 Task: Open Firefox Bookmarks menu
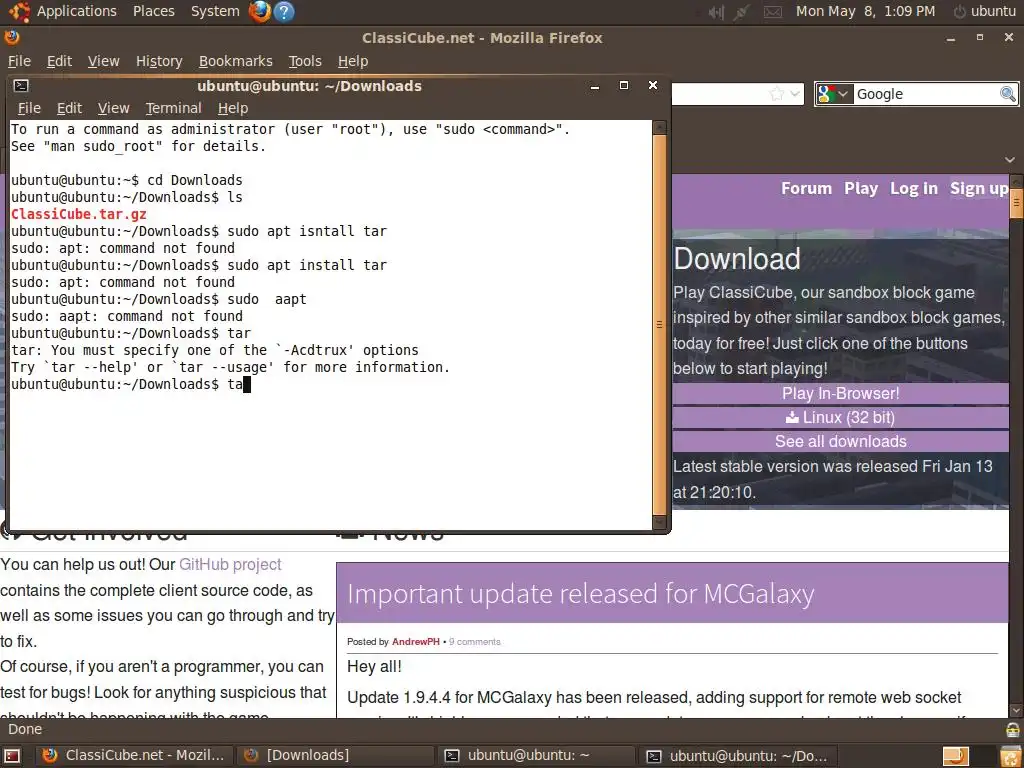coord(235,61)
